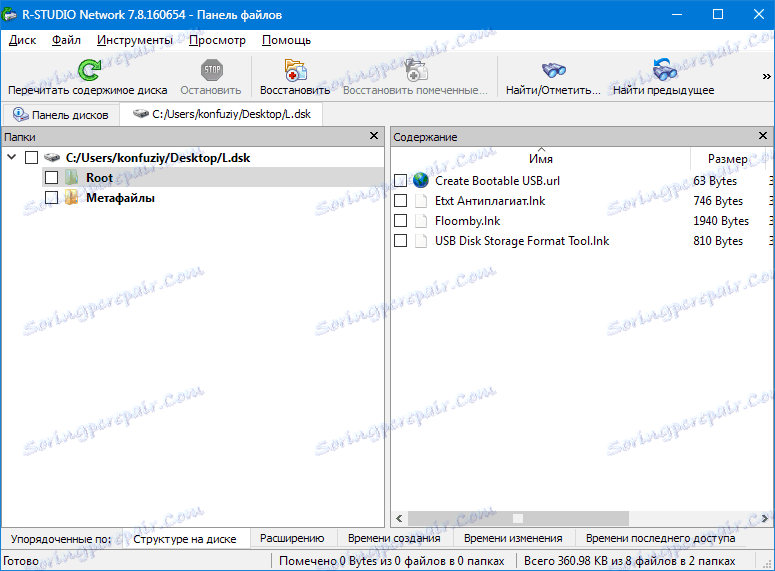Open the Помощь menu
775x571 pixels.
point(286,40)
